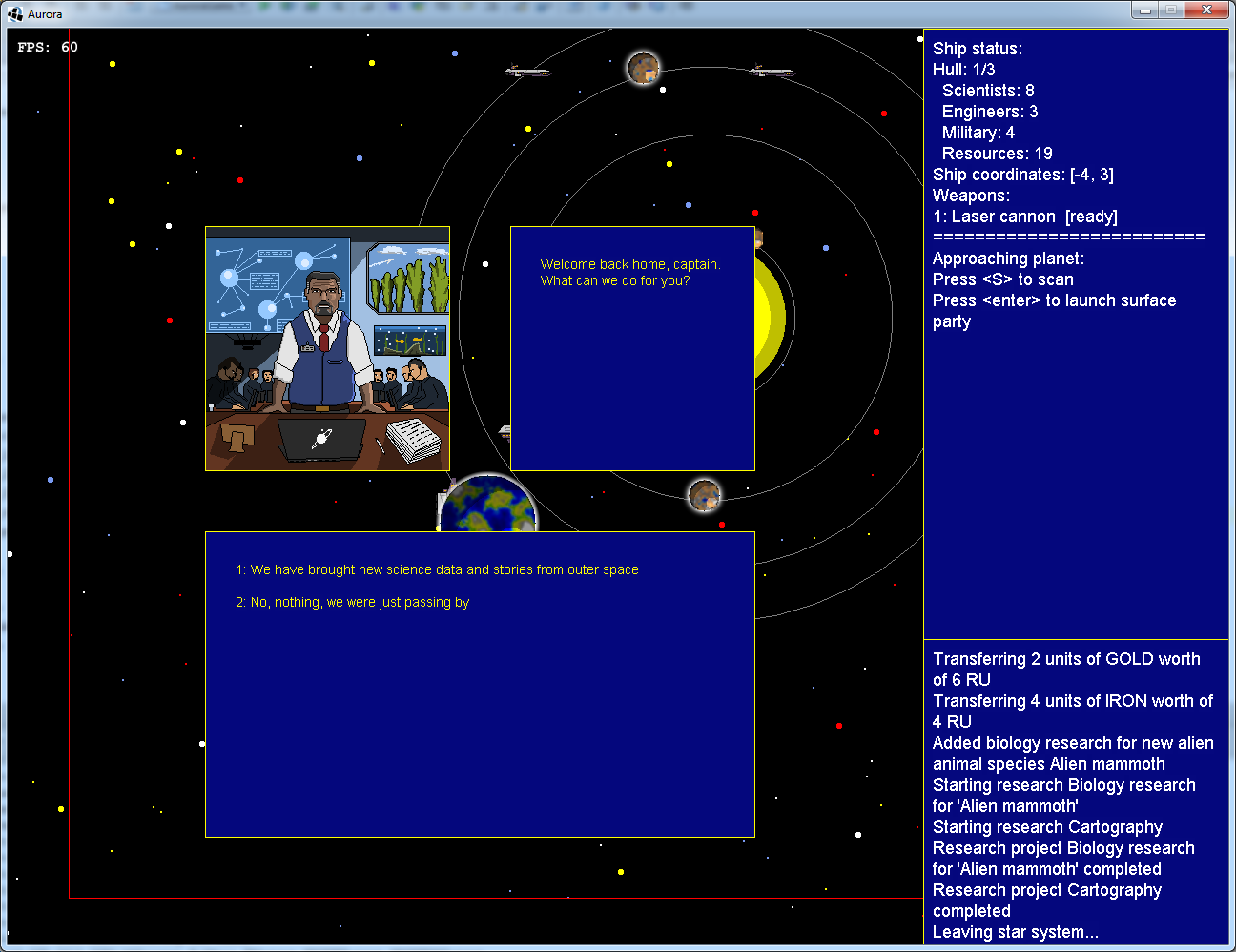Close the Aurora game window

(1205, 10)
